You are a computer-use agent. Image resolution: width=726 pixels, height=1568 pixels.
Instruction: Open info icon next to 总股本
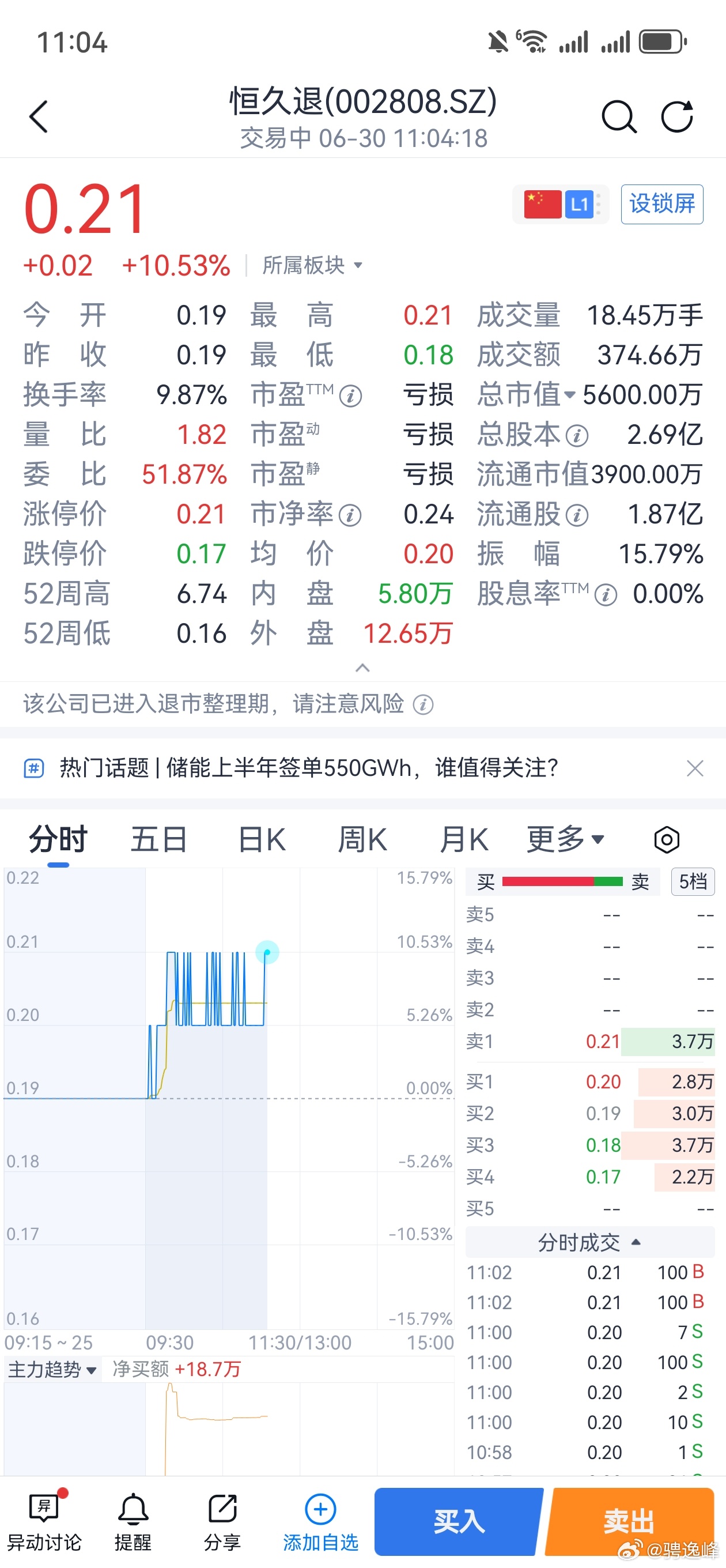point(577,436)
